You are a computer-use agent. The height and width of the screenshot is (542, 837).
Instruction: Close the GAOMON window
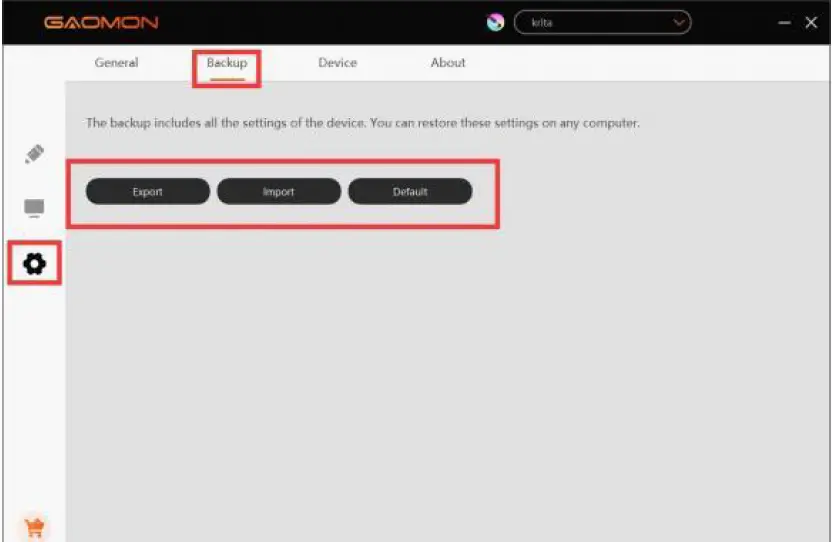pyautogui.click(x=811, y=22)
